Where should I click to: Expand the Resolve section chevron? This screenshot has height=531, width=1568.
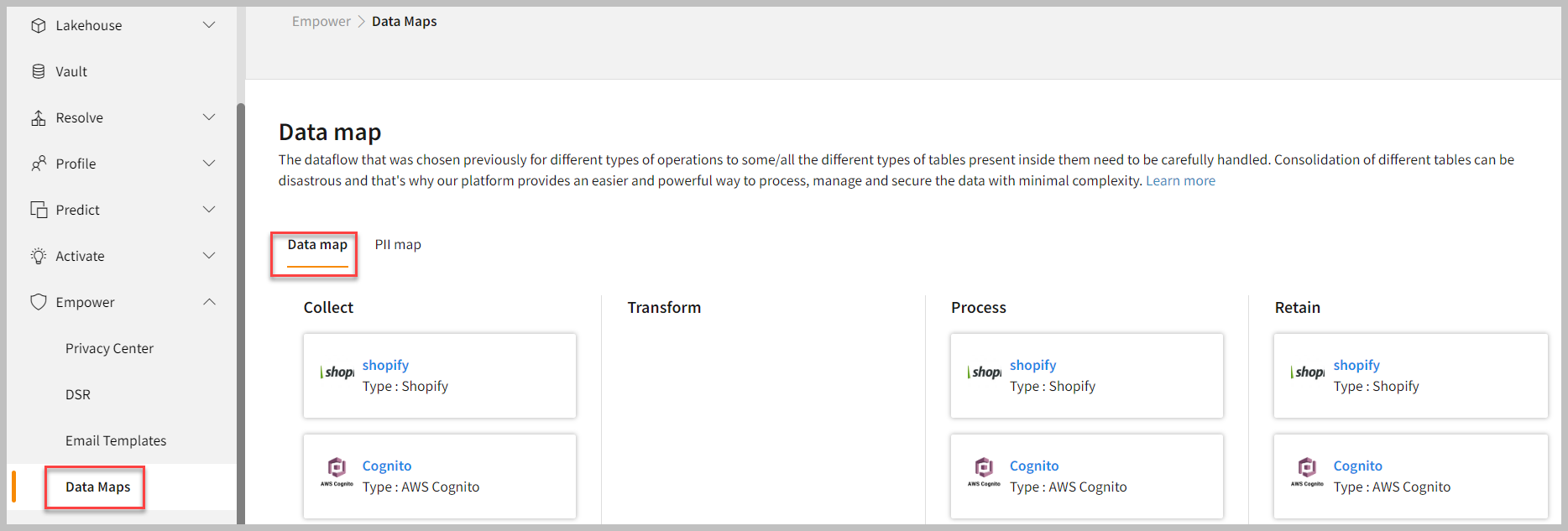[209, 117]
